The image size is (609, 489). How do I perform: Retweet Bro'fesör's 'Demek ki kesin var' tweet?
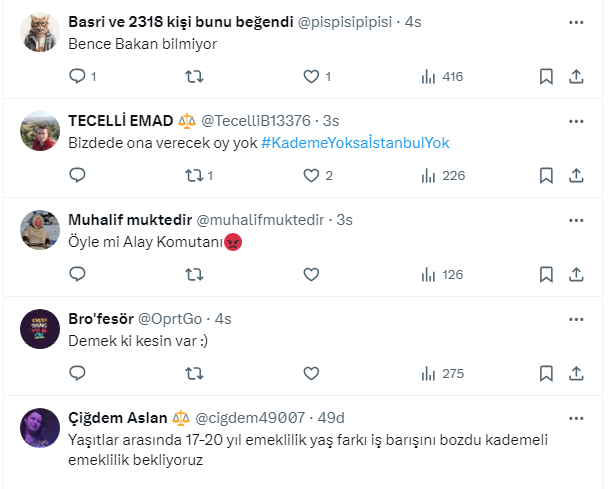pyautogui.click(x=195, y=373)
